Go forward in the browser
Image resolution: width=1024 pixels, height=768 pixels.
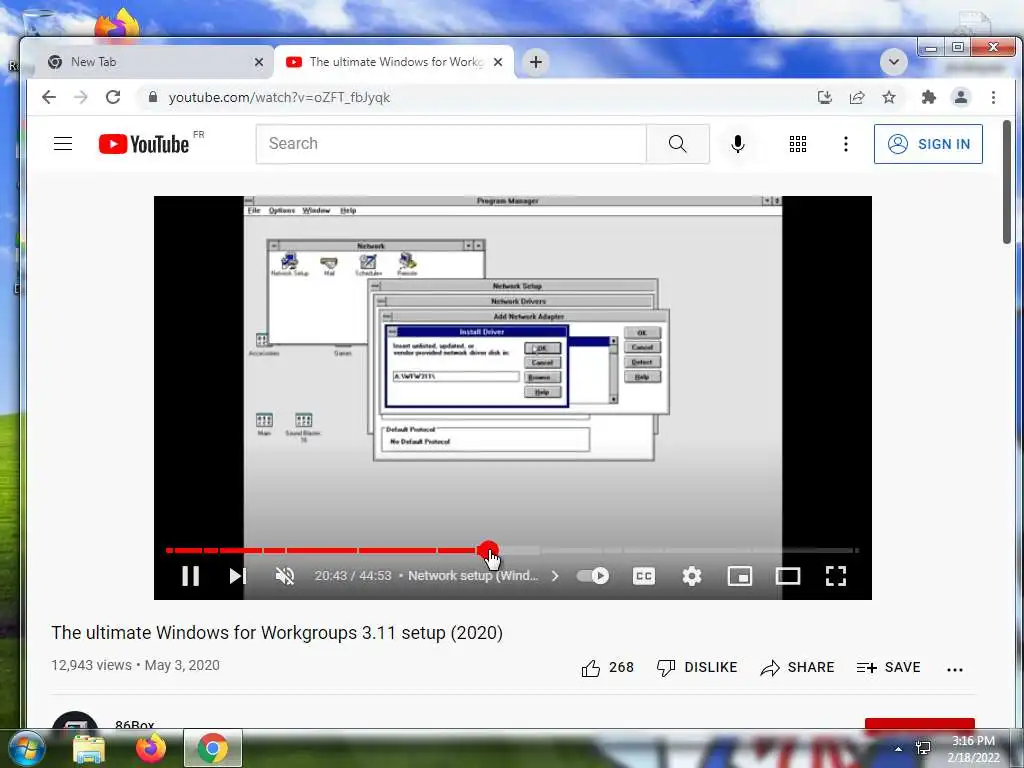pyautogui.click(x=81, y=97)
